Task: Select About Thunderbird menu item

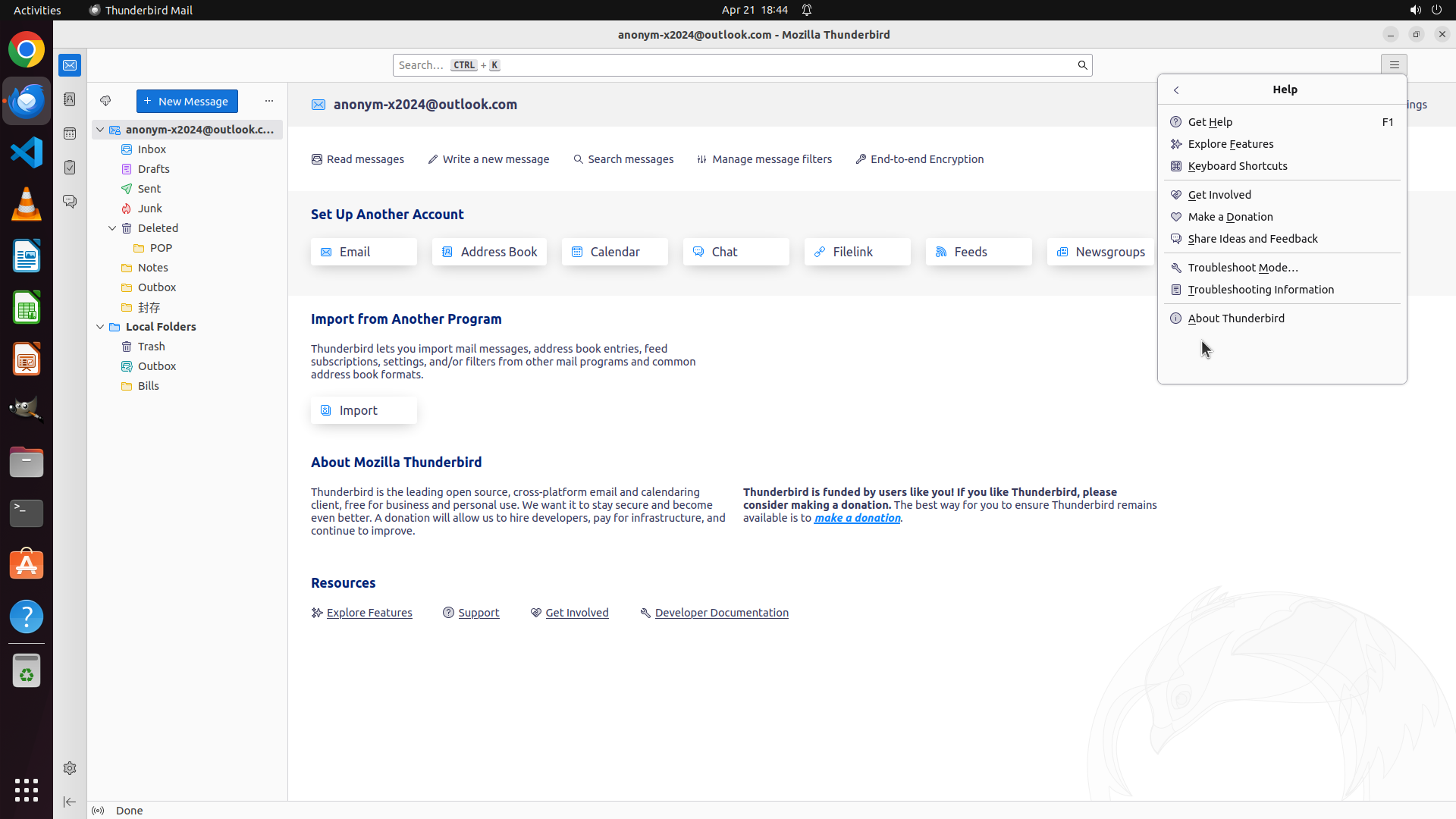Action: 1235,318
